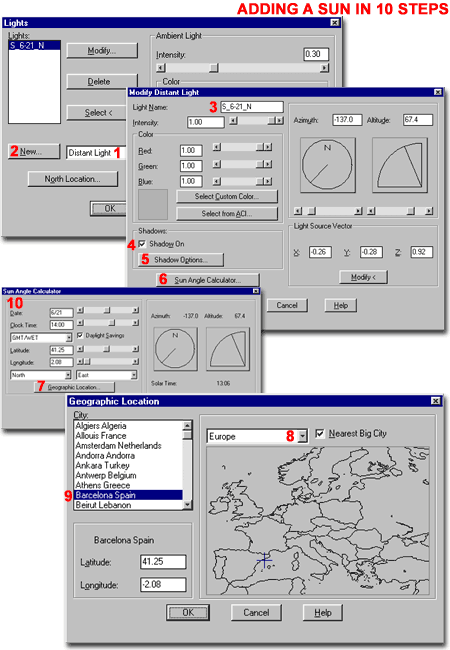
Task: Click city list scrollbar up arrow
Action: (x=187, y=425)
